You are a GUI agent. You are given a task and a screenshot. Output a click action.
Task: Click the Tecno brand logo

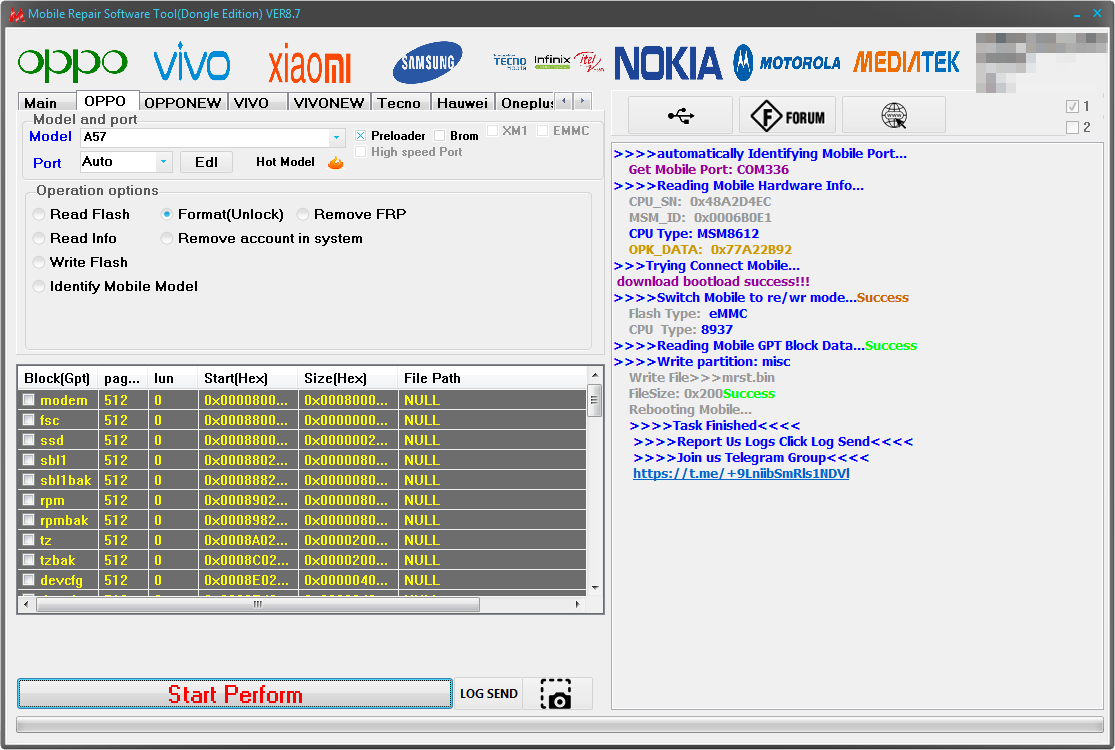(510, 62)
